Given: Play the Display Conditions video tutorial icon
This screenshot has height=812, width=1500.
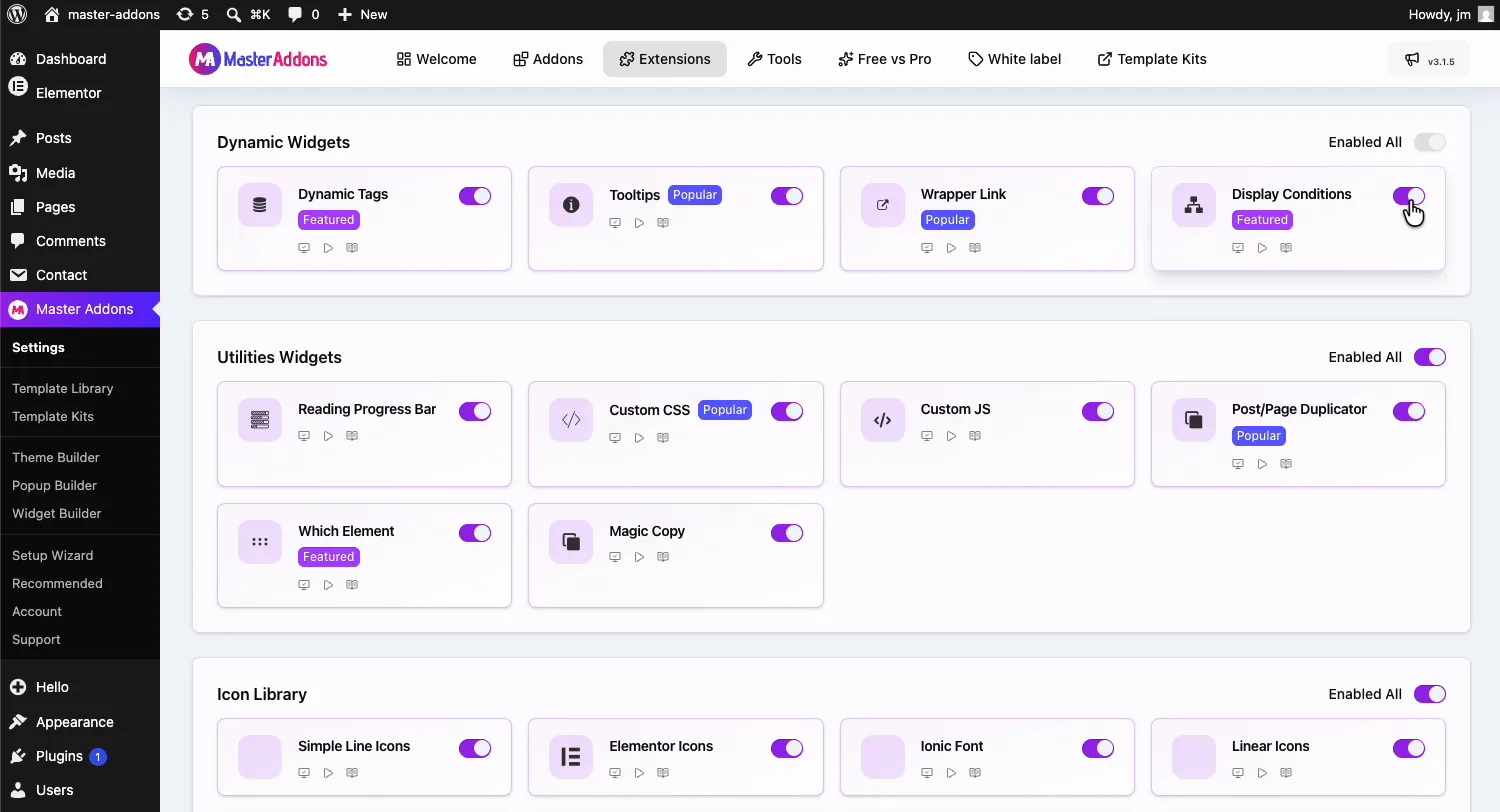Looking at the screenshot, I should 1262,248.
